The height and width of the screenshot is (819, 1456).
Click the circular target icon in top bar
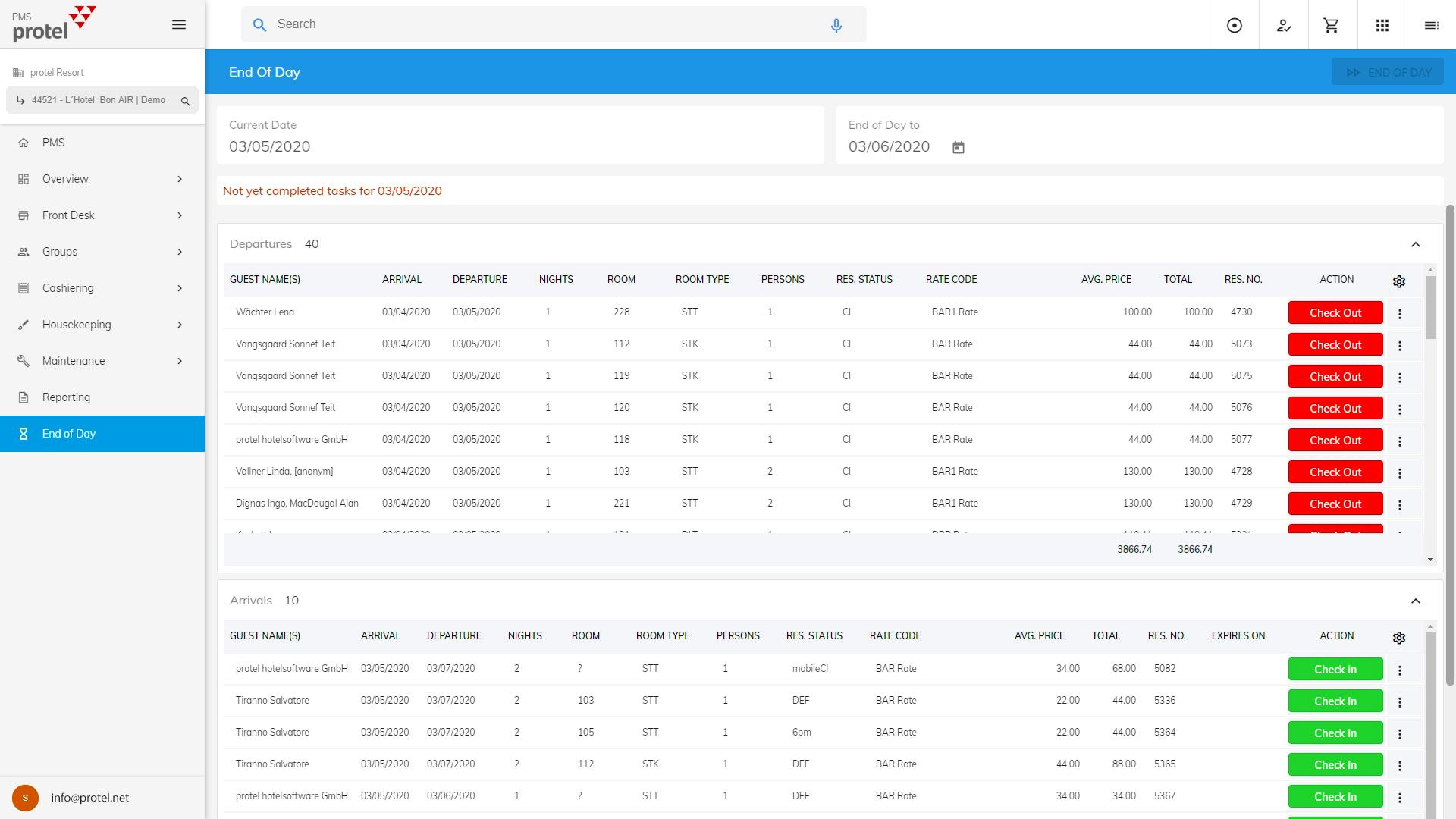click(x=1234, y=25)
